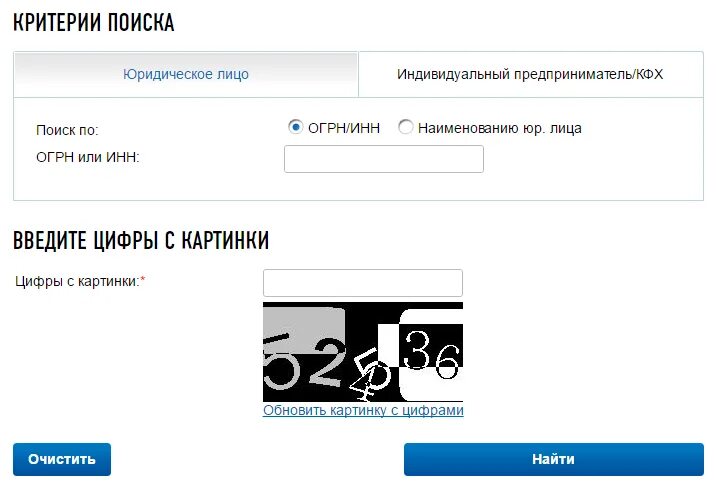Click the captcha digits image

(363, 352)
